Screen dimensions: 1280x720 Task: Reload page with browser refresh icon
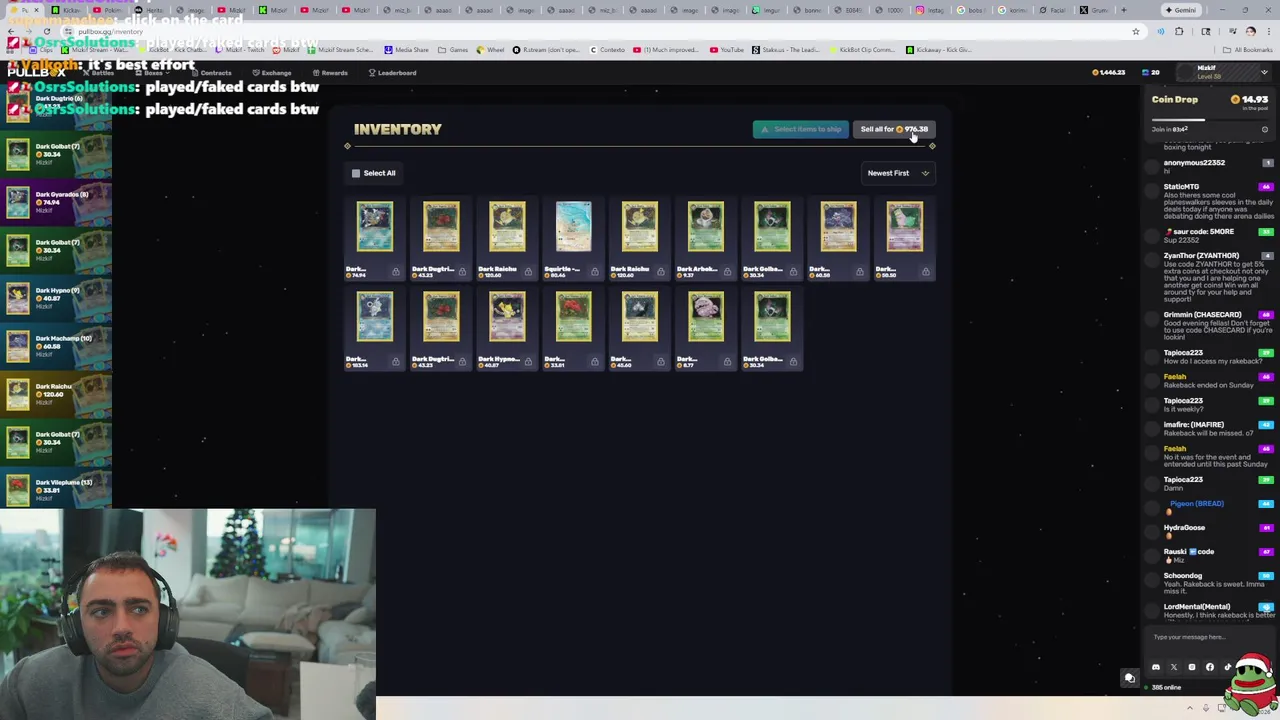tap(46, 32)
